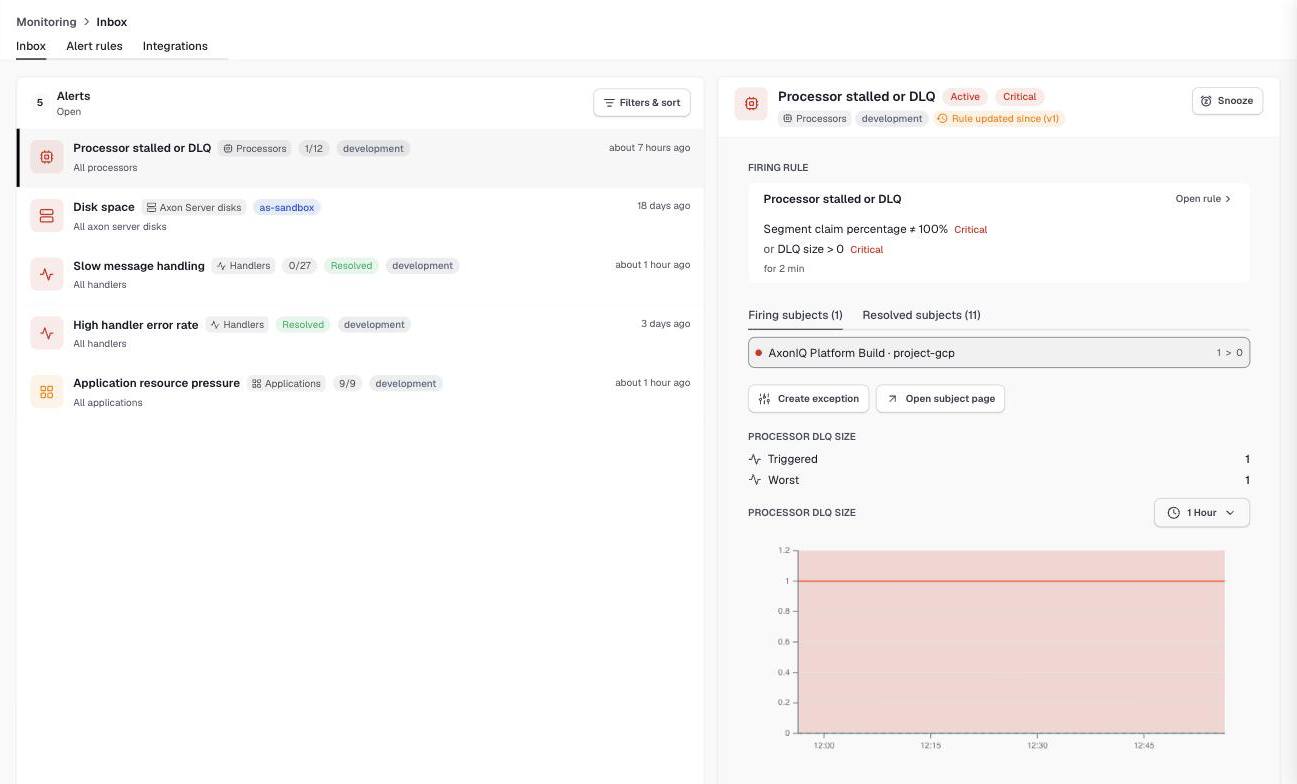Click the Axon Server disks tag
1297x784 pixels.
click(194, 208)
